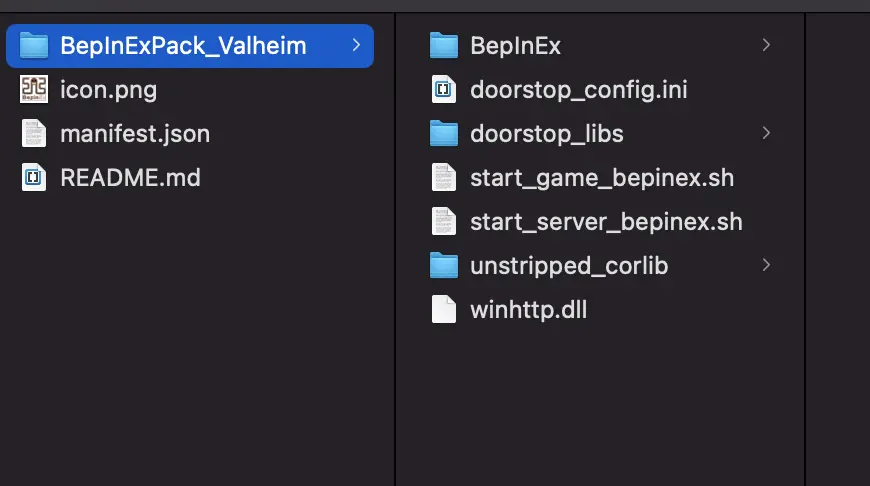Select the README.md file icon
The height and width of the screenshot is (486, 870).
click(x=34, y=178)
